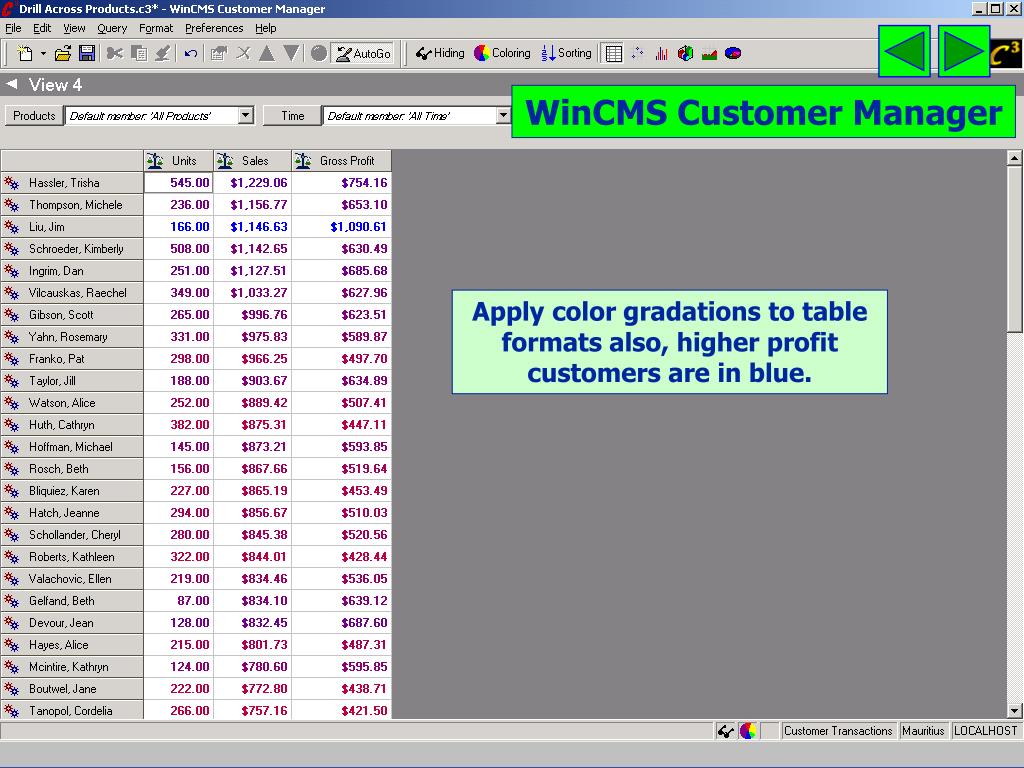Viewport: 1024px width, 768px height.
Task: Switch to bar chart view icon
Action: pos(662,54)
